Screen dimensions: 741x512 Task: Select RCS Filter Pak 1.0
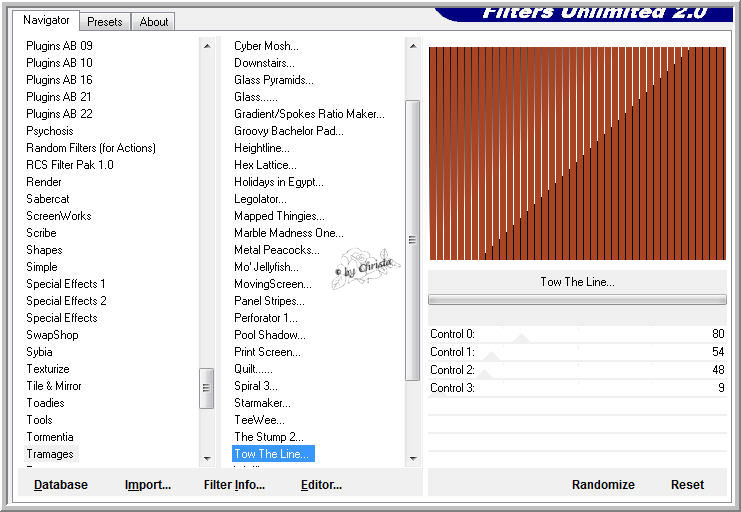[70, 165]
